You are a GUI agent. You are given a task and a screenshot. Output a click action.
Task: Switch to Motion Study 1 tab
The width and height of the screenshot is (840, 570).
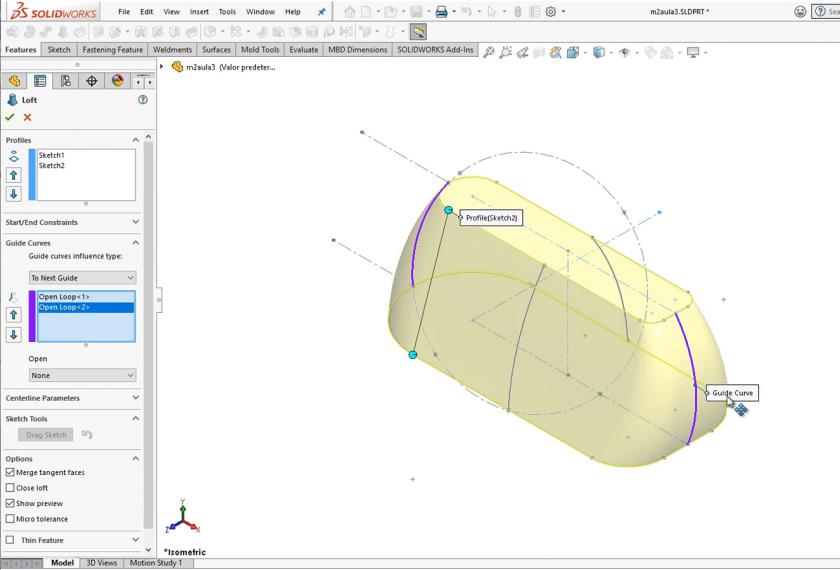tap(156, 563)
